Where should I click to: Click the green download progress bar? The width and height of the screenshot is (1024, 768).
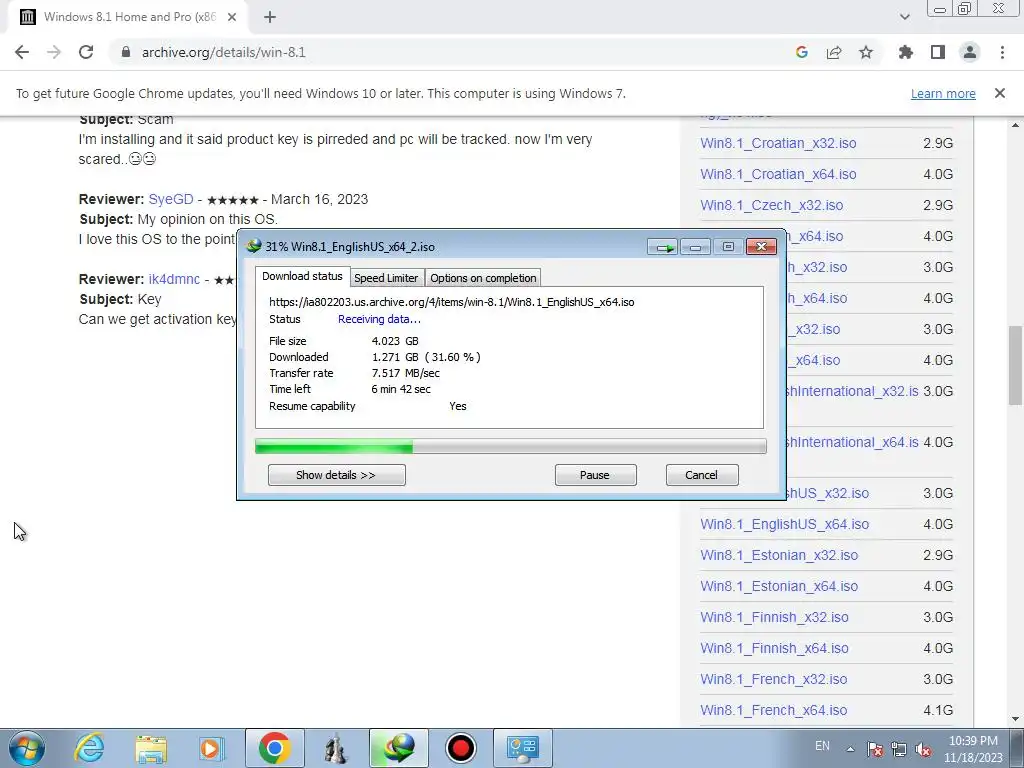[x=510, y=447]
